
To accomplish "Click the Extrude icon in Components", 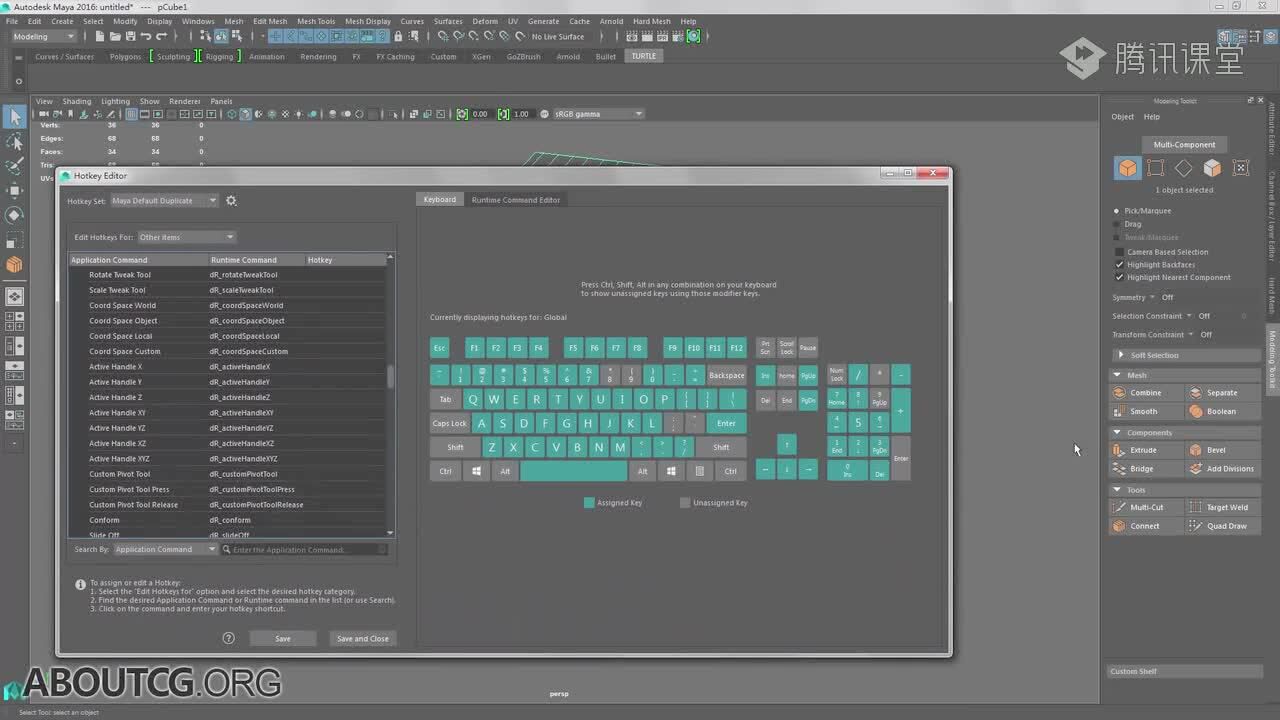I will point(1119,450).
